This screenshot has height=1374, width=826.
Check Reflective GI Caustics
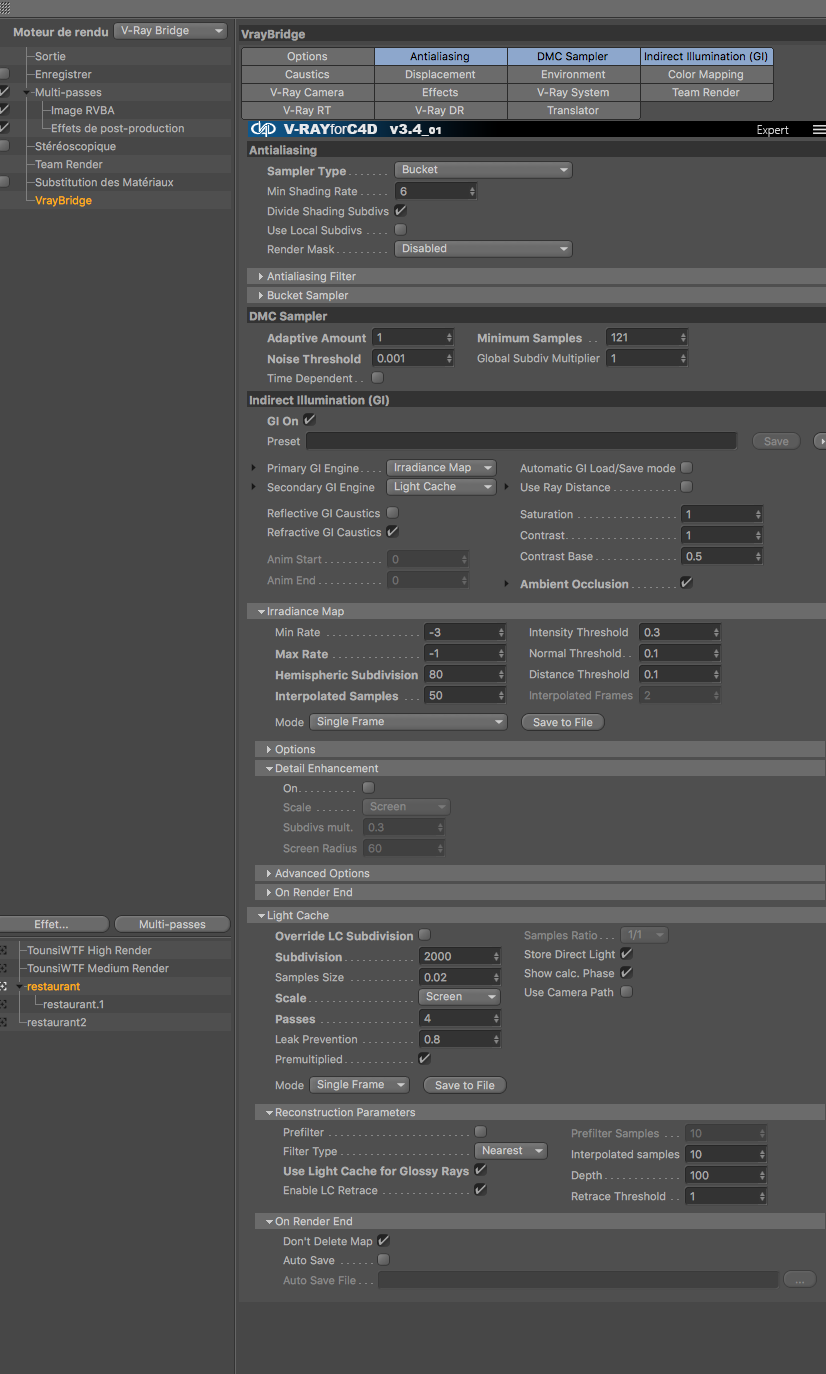[x=392, y=513]
